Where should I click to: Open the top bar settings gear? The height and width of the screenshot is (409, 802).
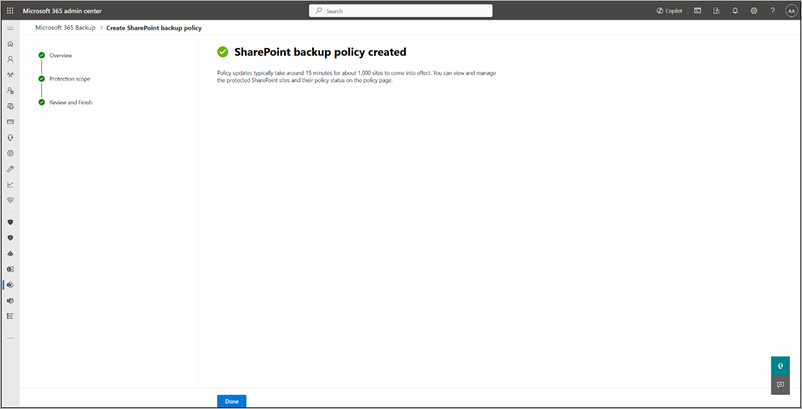(x=754, y=11)
